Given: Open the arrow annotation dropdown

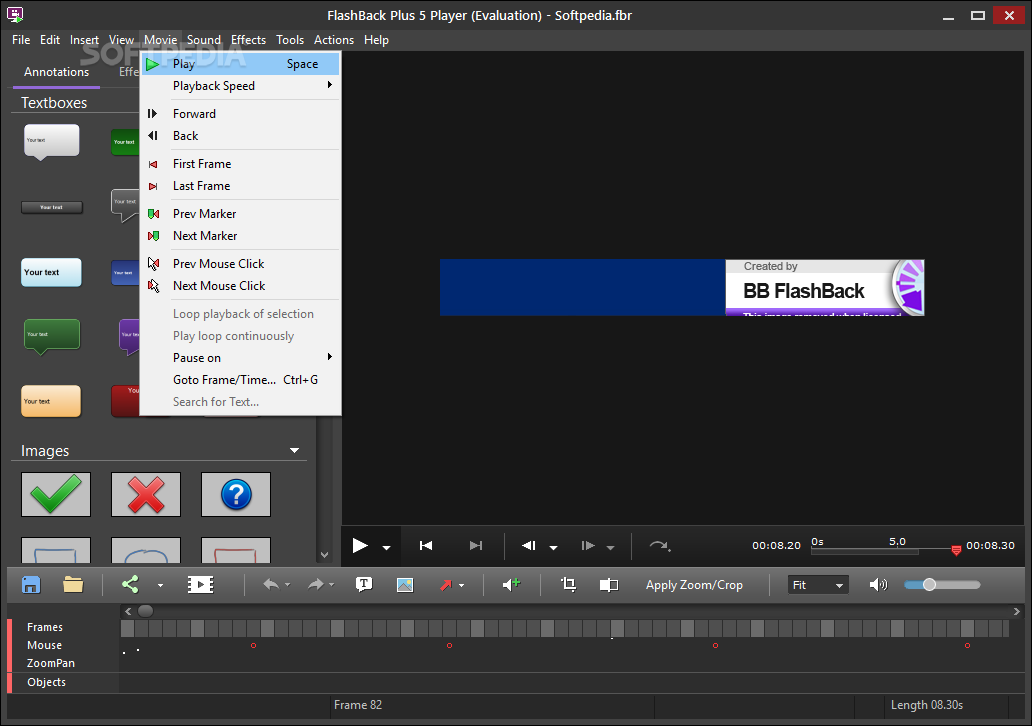Looking at the screenshot, I should pyautogui.click(x=461, y=585).
